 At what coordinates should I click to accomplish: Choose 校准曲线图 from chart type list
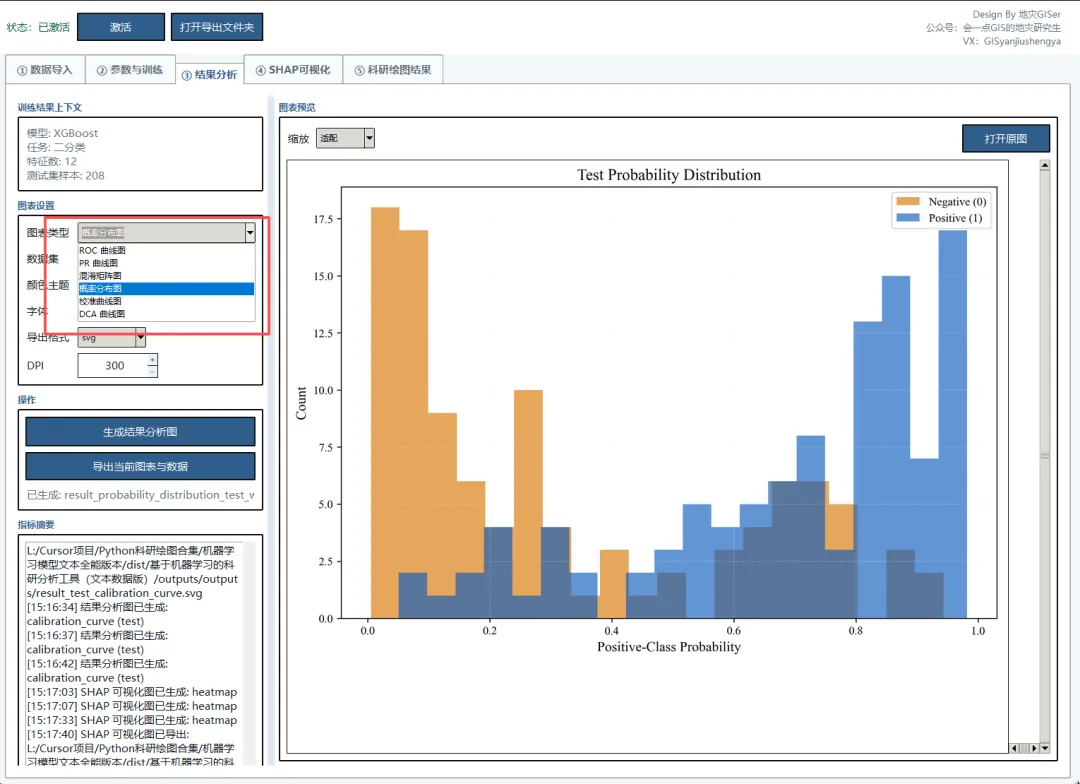166,301
